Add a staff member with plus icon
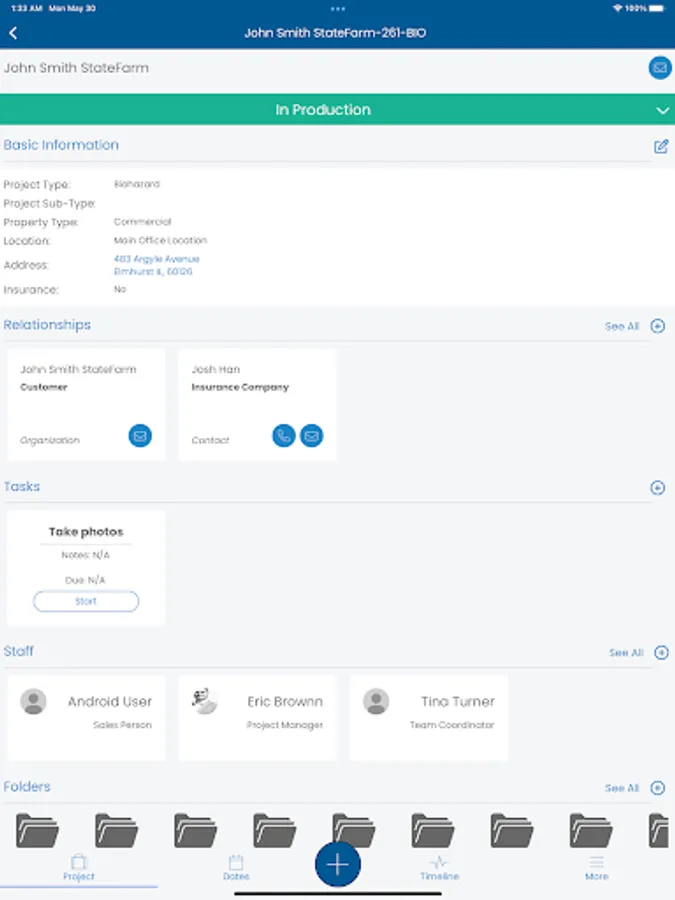This screenshot has height=900, width=675. [661, 653]
